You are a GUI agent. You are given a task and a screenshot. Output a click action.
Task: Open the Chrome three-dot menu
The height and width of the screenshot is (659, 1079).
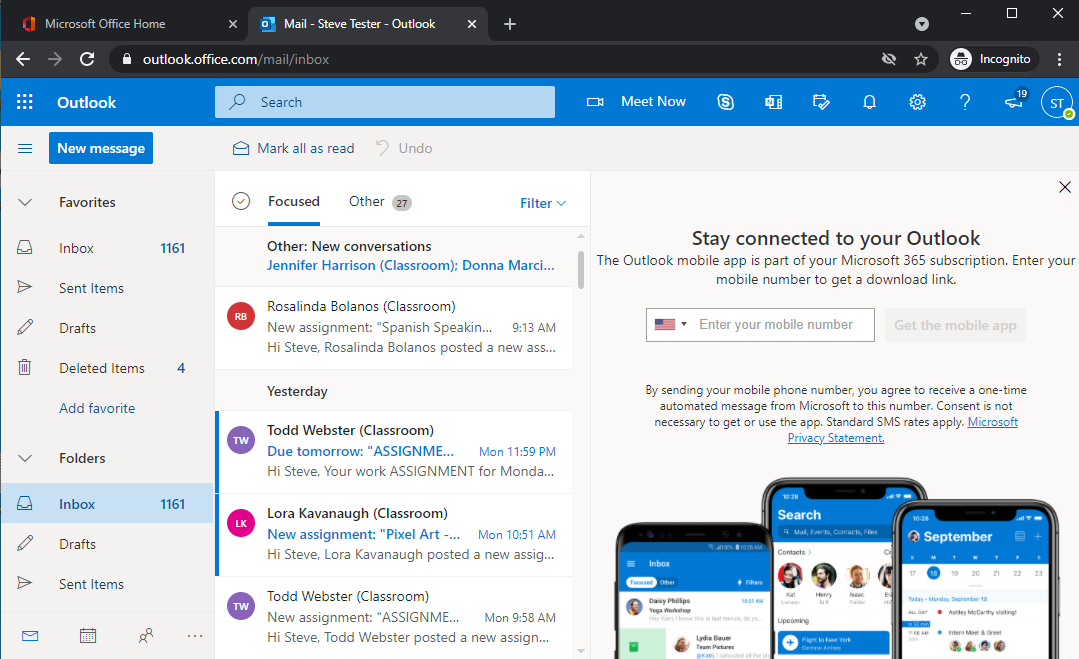(1059, 59)
